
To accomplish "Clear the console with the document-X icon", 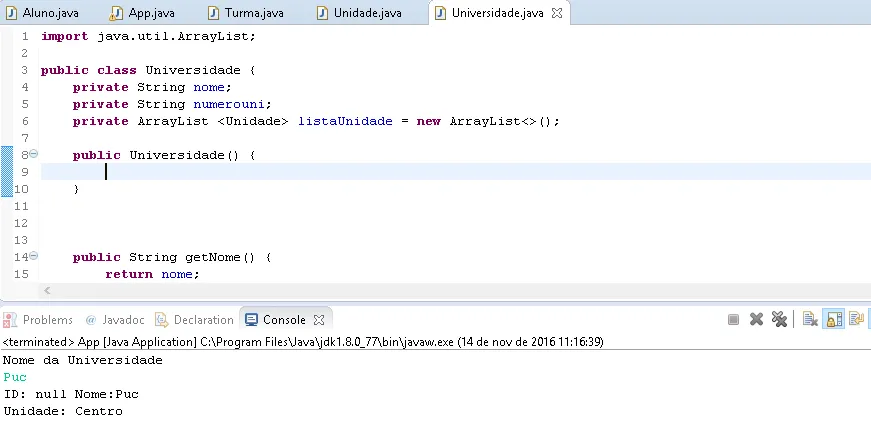I will (810, 320).
